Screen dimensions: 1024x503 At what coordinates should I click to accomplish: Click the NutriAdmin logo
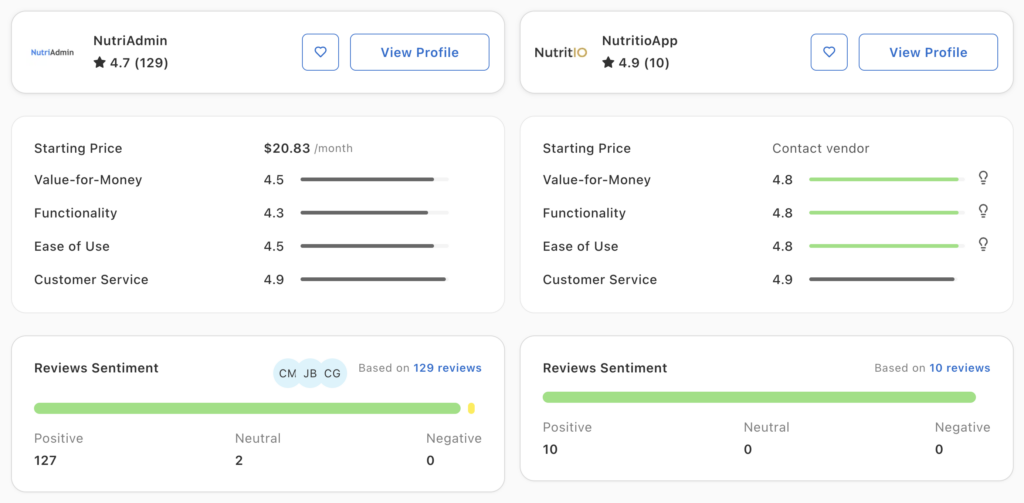53,52
